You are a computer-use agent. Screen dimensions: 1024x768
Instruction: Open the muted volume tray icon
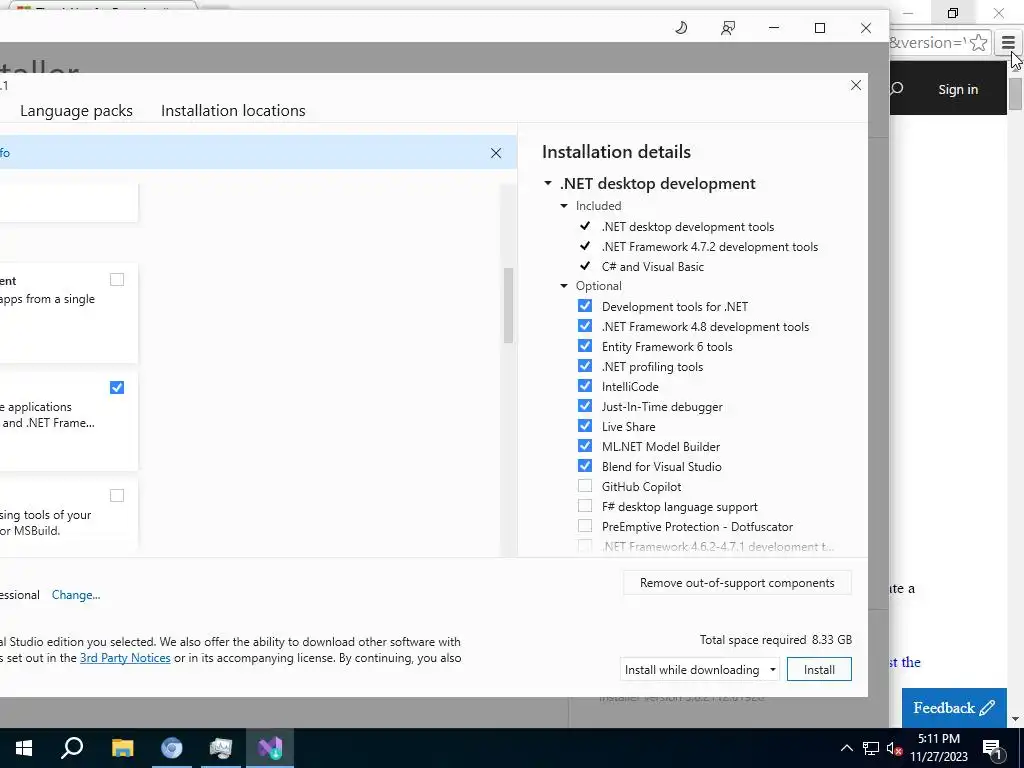(895, 748)
